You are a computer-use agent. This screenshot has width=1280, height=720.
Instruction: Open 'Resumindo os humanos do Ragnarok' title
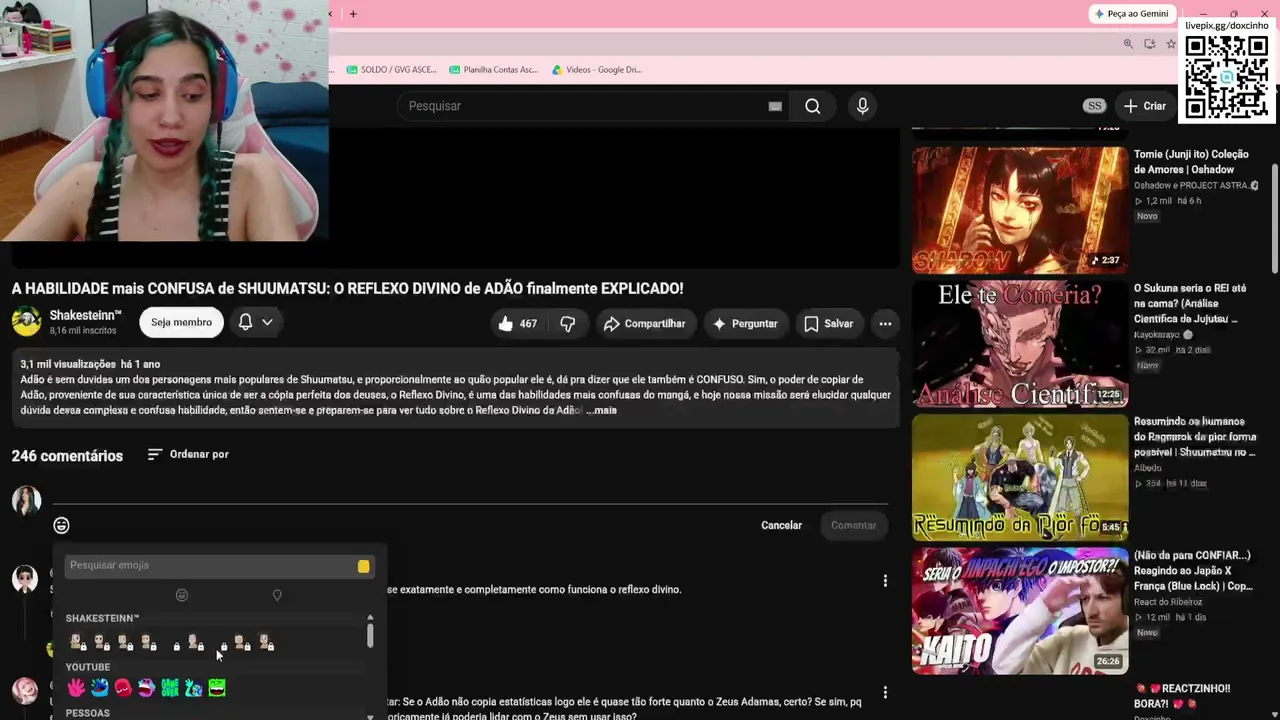coord(1194,437)
